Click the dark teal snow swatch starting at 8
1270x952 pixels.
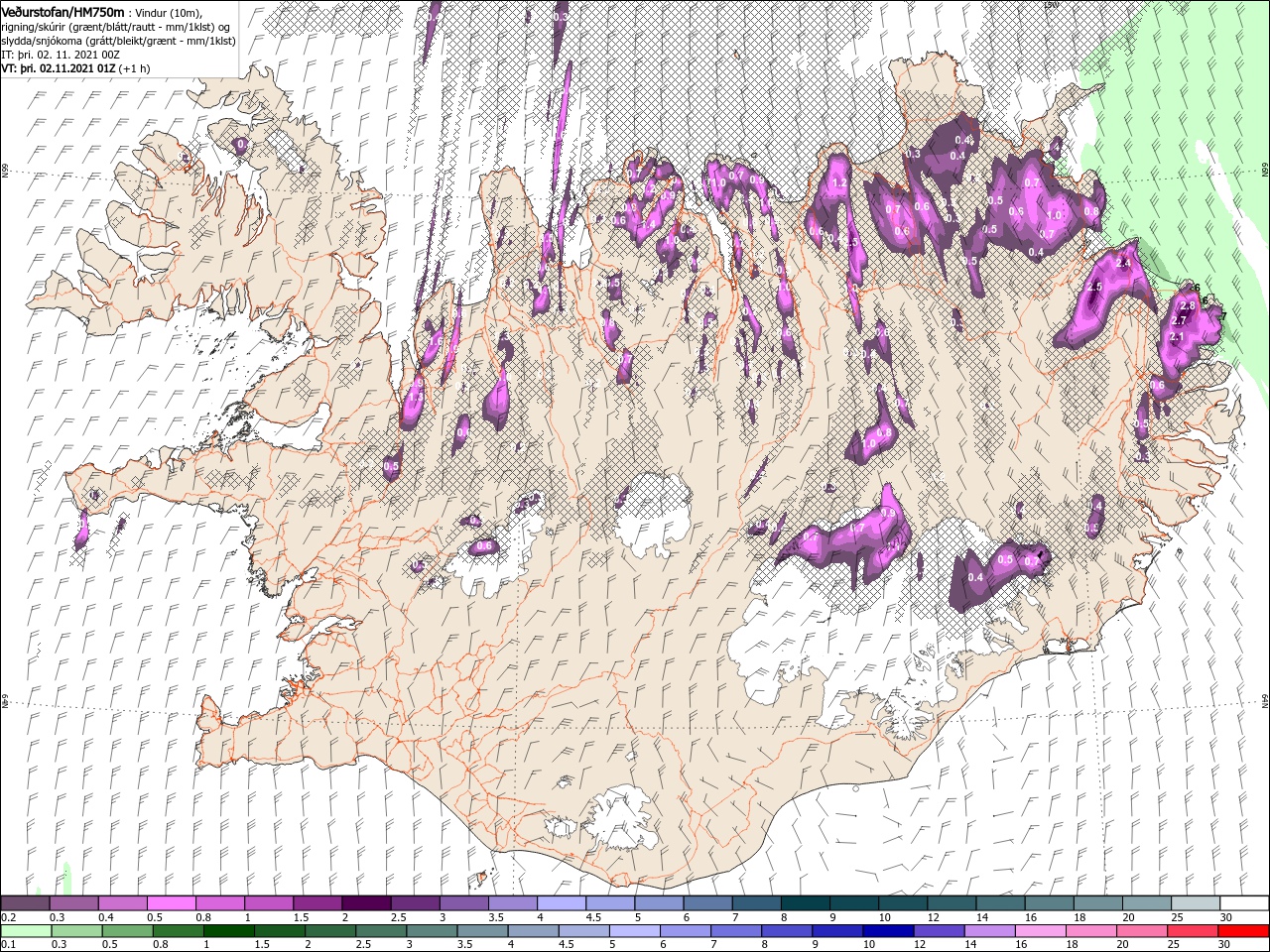pos(805,903)
